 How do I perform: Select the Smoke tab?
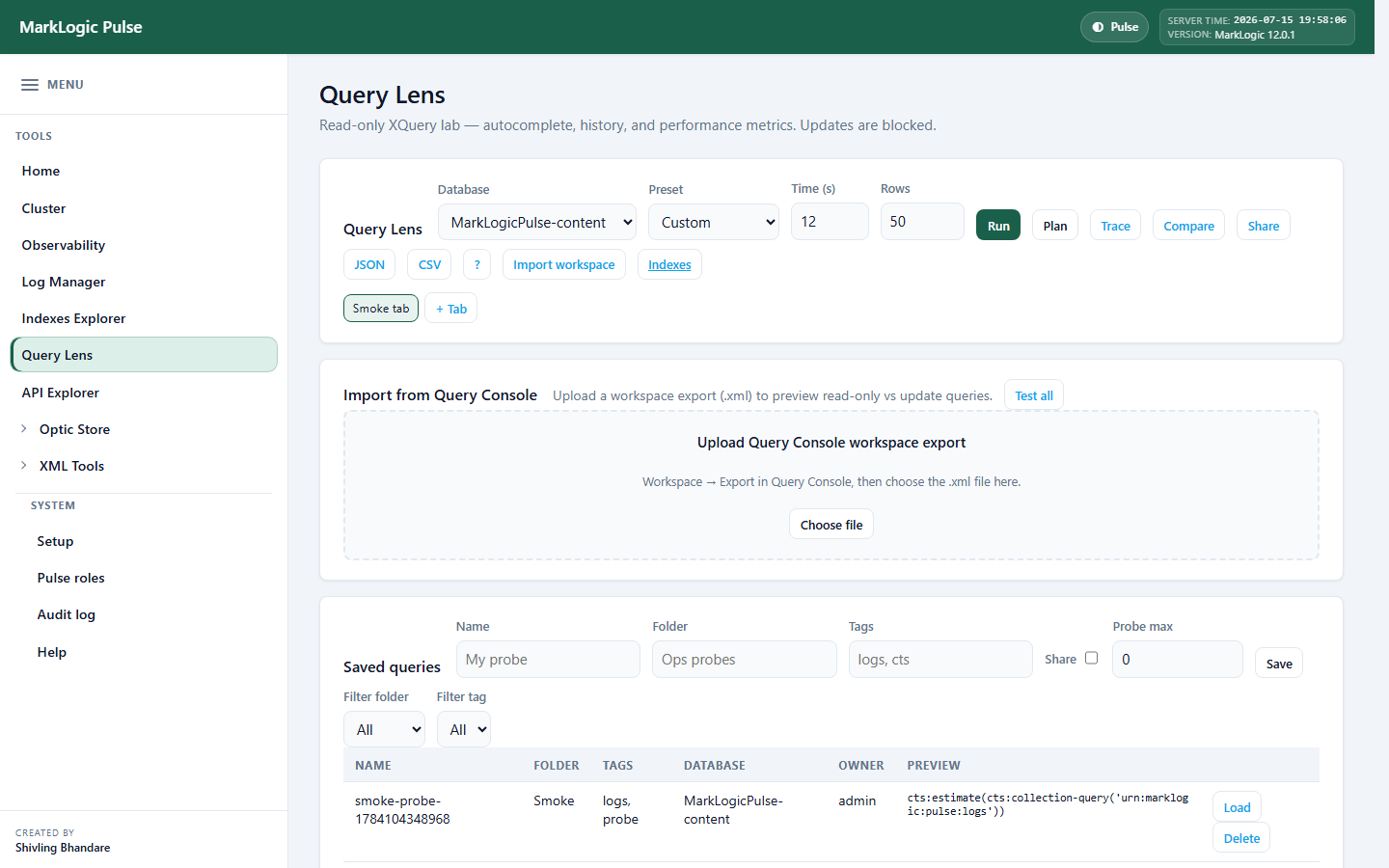tap(381, 309)
